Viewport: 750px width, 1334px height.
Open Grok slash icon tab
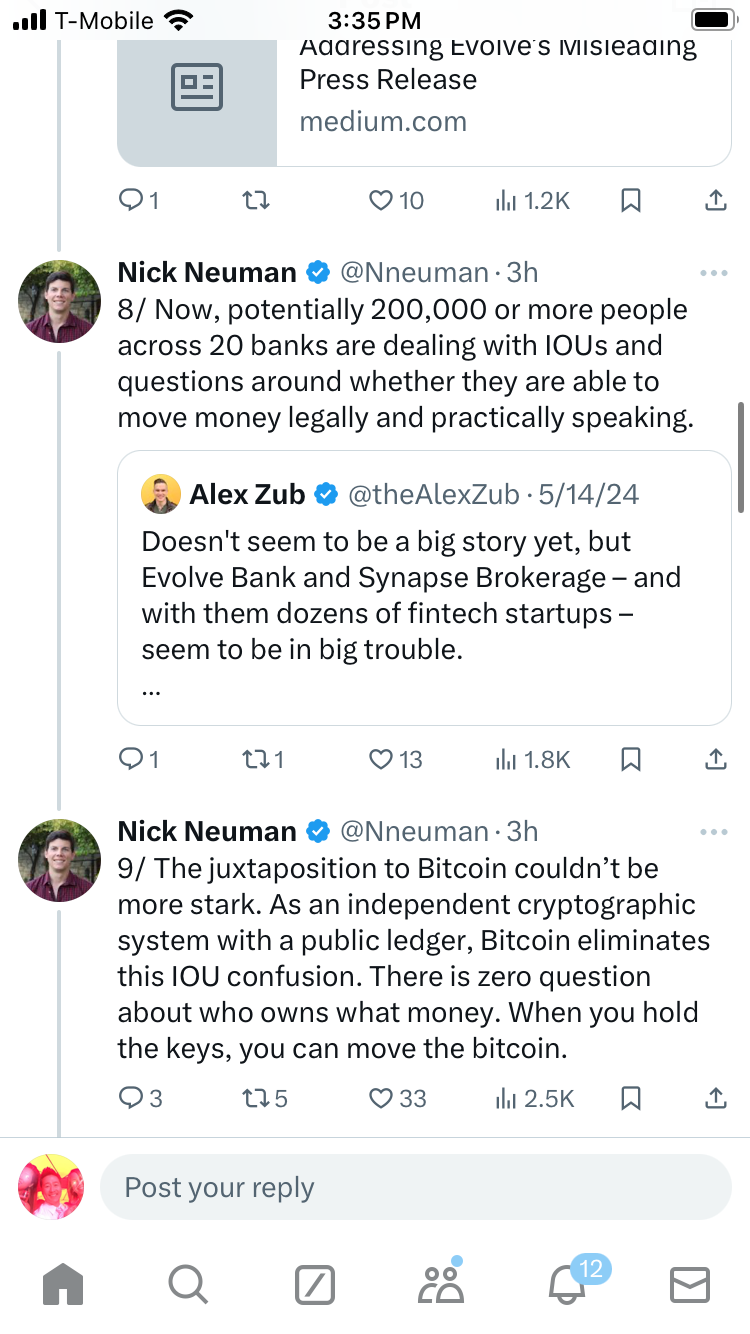[314, 1284]
